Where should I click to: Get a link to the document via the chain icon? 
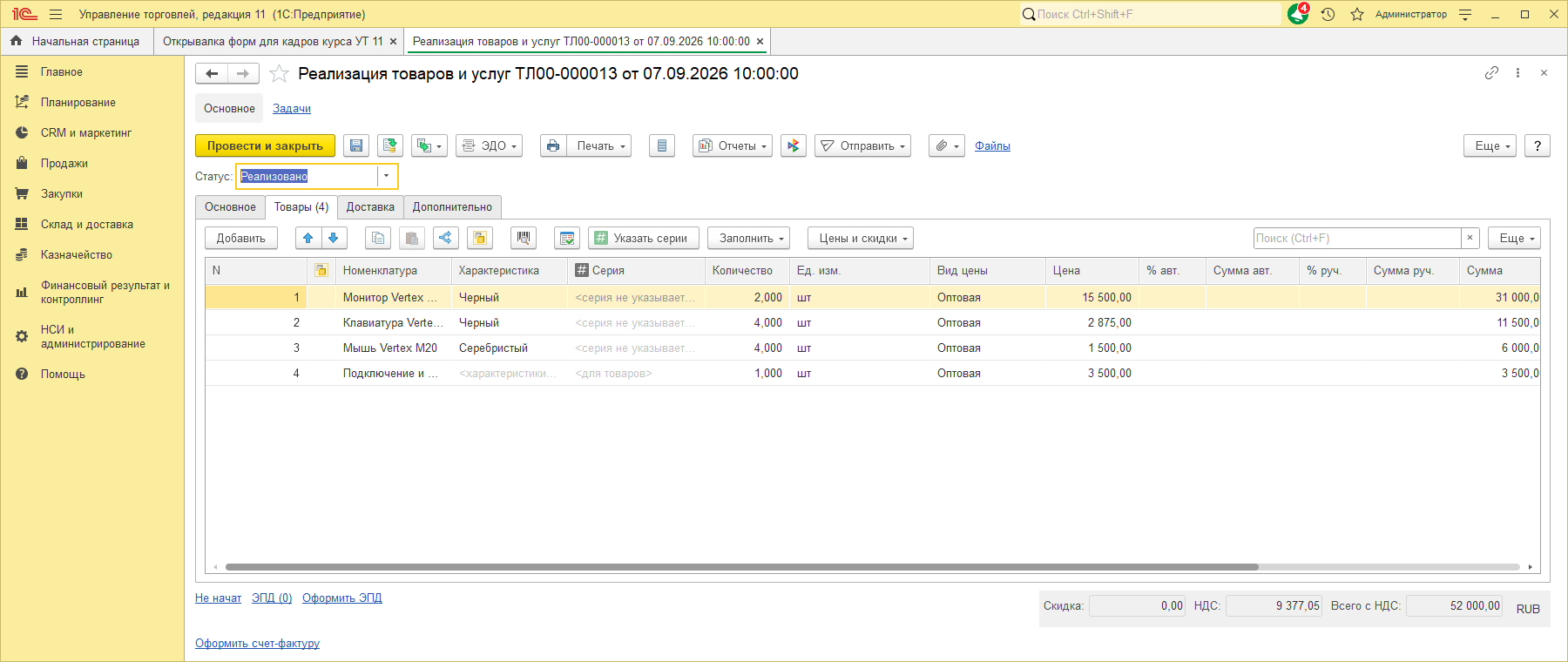(x=1491, y=73)
